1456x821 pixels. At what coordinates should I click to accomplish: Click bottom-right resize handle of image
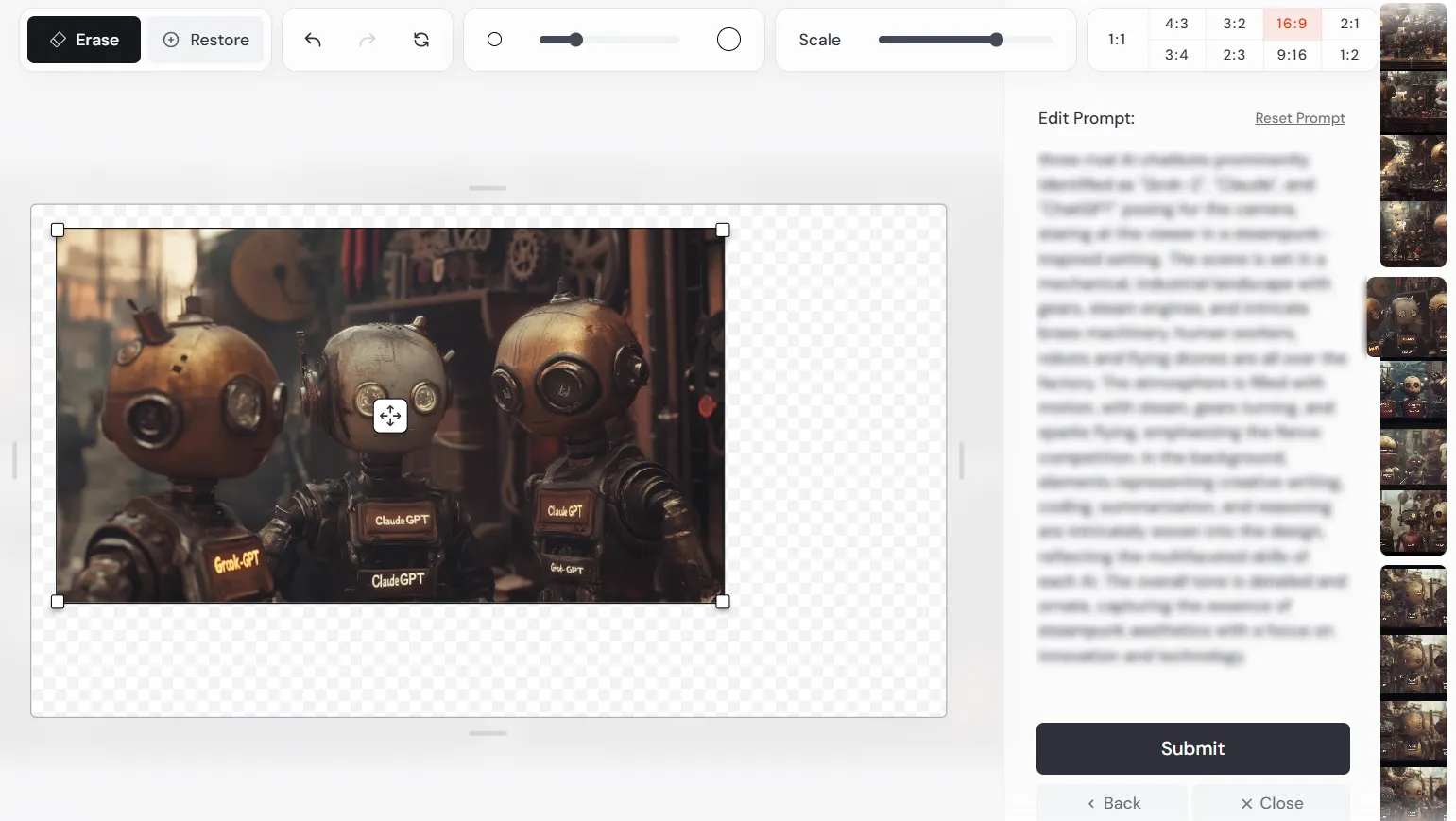(x=723, y=602)
